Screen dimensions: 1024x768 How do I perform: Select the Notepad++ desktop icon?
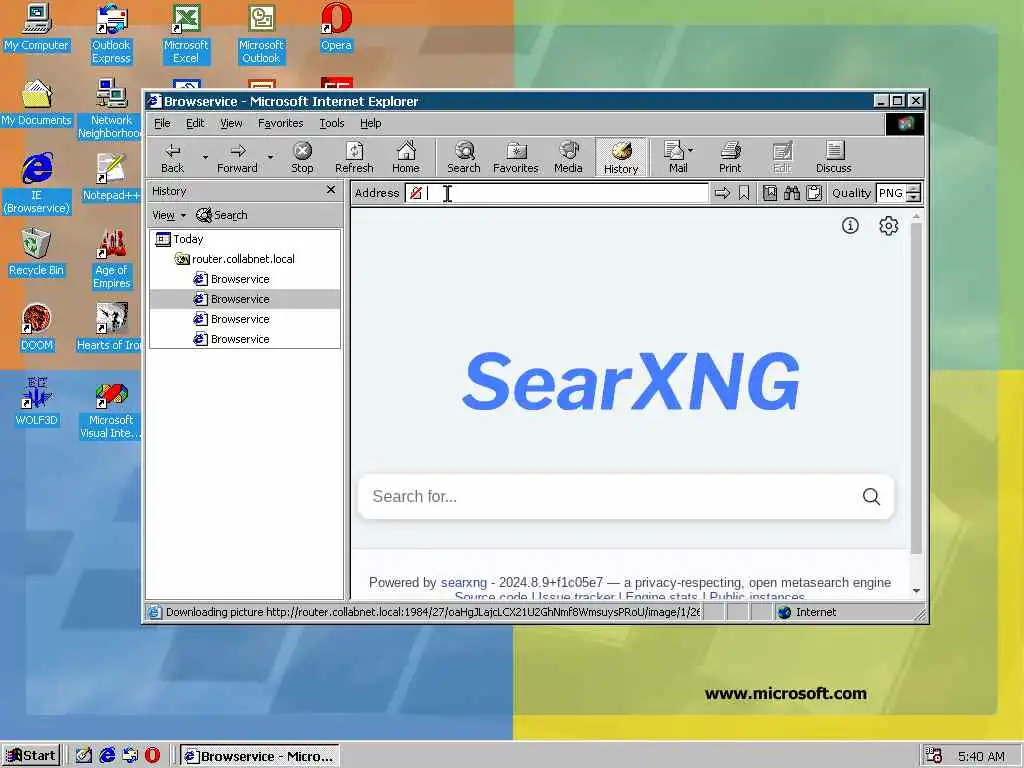point(111,178)
